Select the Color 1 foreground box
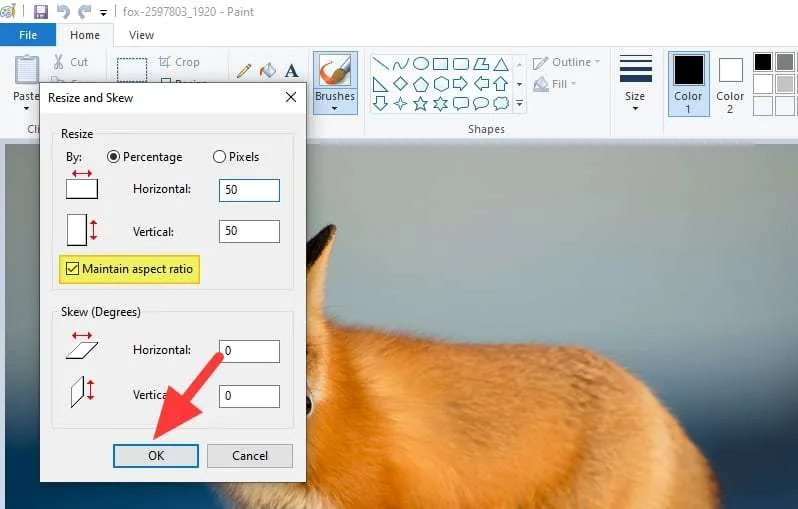798x509 pixels. coord(689,84)
